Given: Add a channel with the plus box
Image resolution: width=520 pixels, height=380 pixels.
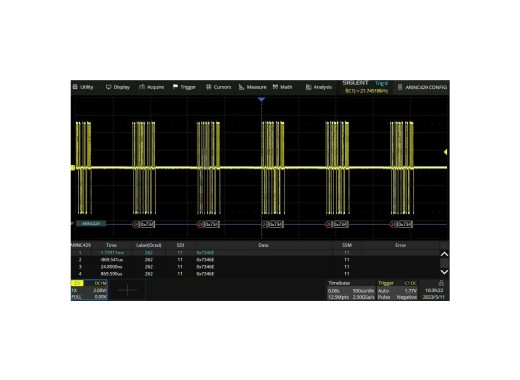Looking at the screenshot, I should 127,290.
